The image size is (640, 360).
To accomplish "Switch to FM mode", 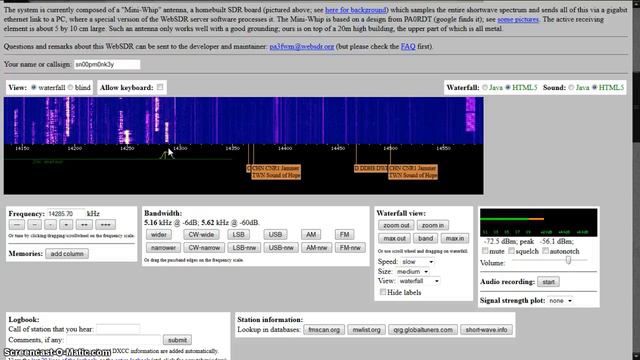I will 344,234.
